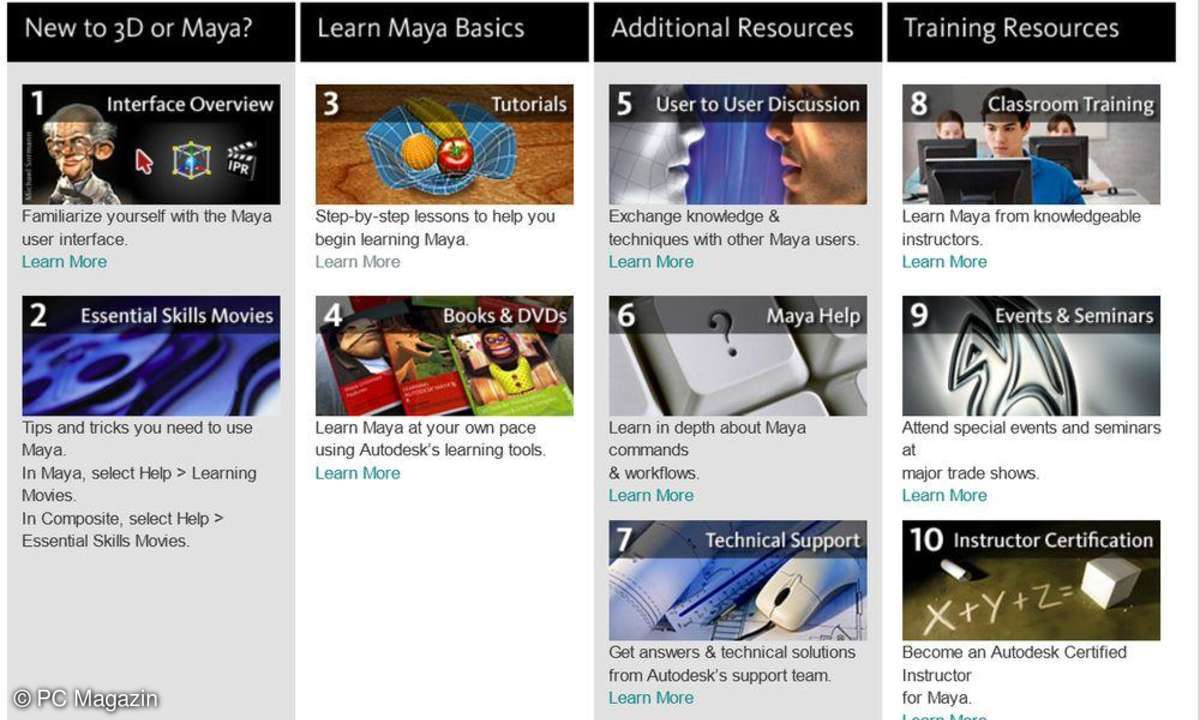This screenshot has width=1200, height=720.
Task: Click Learn More under Interface Overview
Action: click(64, 262)
